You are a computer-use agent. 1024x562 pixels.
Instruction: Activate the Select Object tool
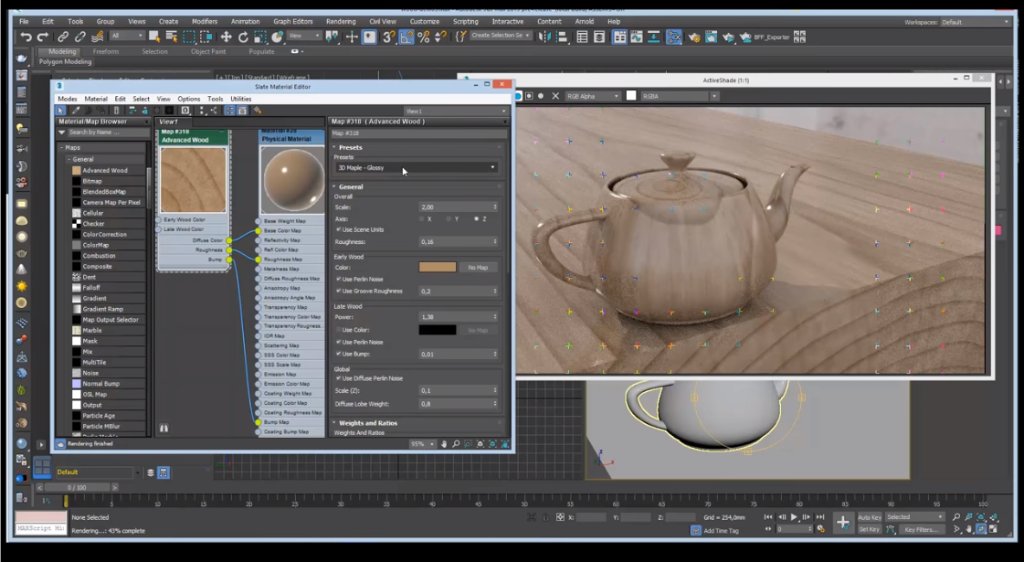click(154, 37)
